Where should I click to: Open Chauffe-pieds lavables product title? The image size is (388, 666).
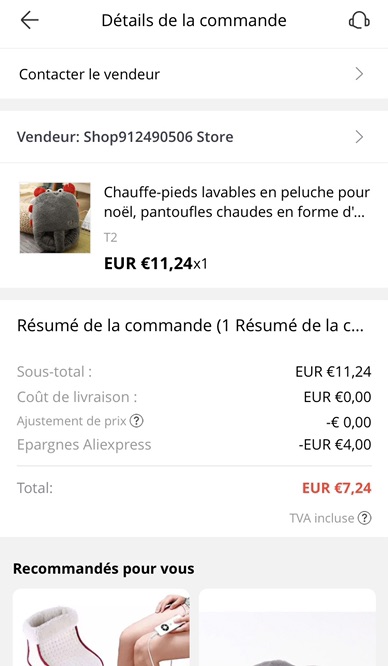tap(237, 202)
